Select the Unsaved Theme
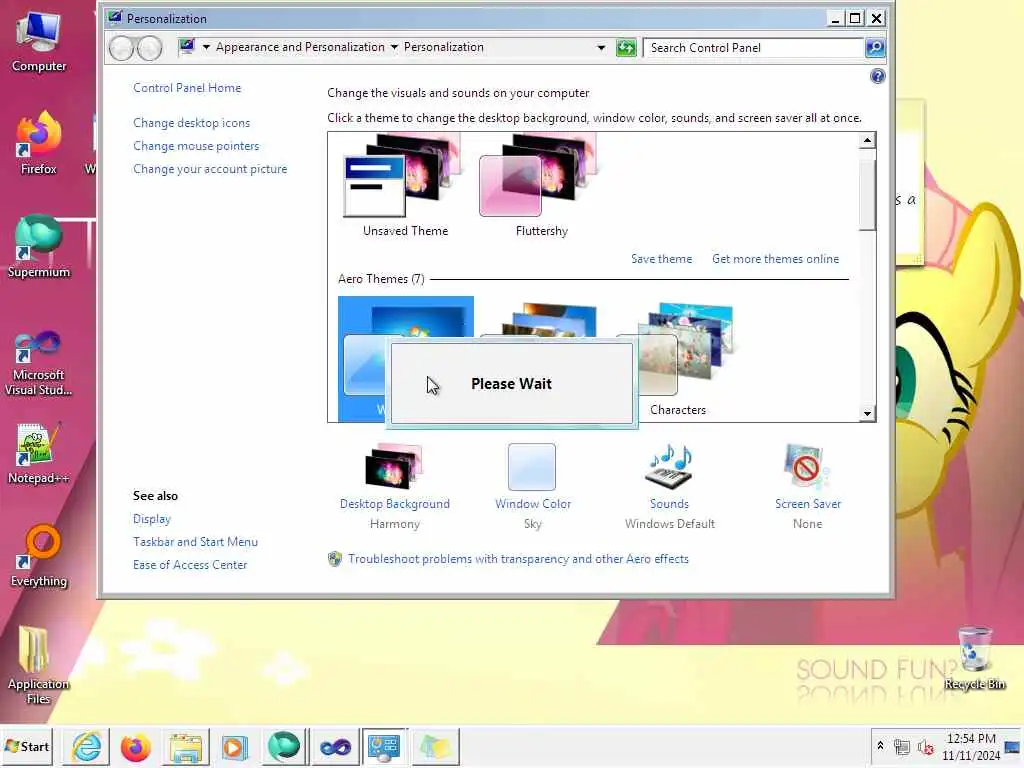The image size is (1024, 768). [x=405, y=186]
